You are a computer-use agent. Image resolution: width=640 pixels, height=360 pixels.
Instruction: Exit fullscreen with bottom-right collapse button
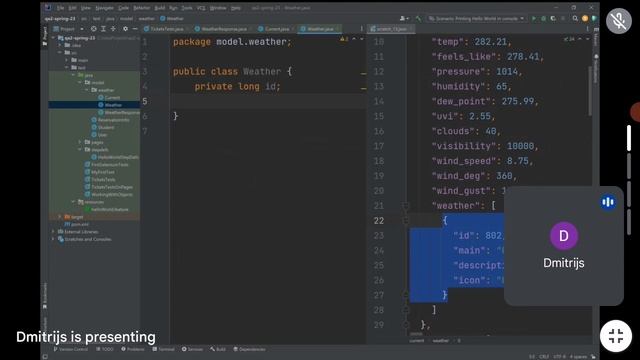[x=616, y=336]
